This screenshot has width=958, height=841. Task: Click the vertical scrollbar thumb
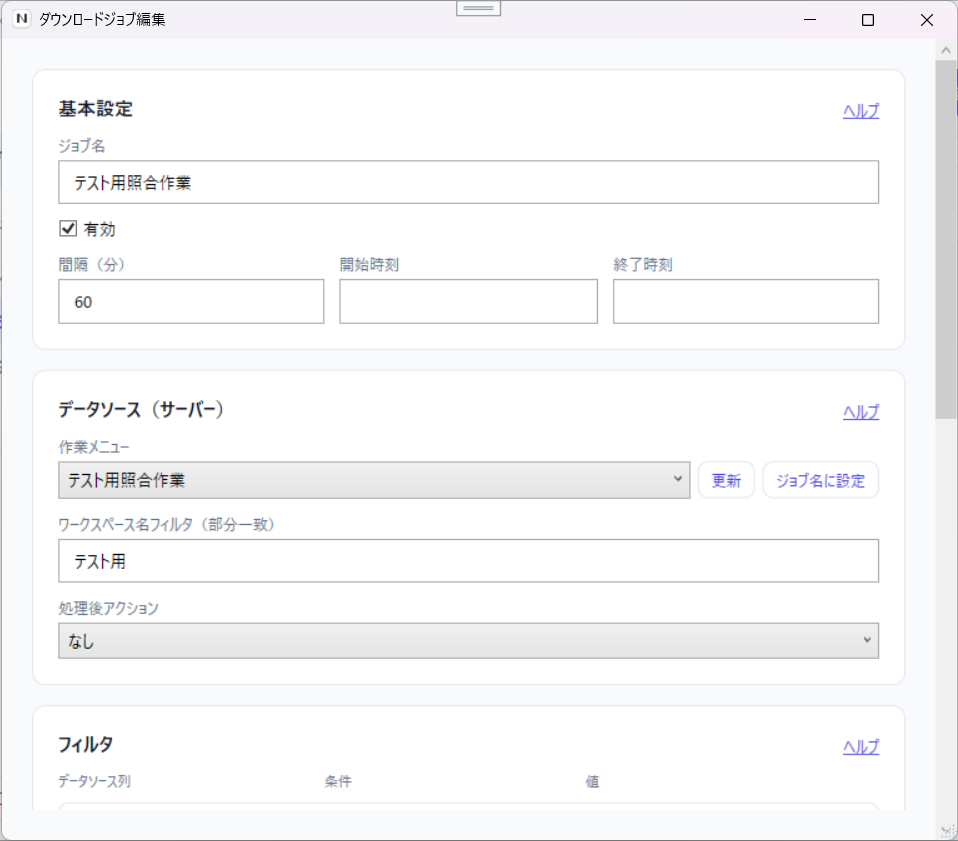click(x=946, y=239)
